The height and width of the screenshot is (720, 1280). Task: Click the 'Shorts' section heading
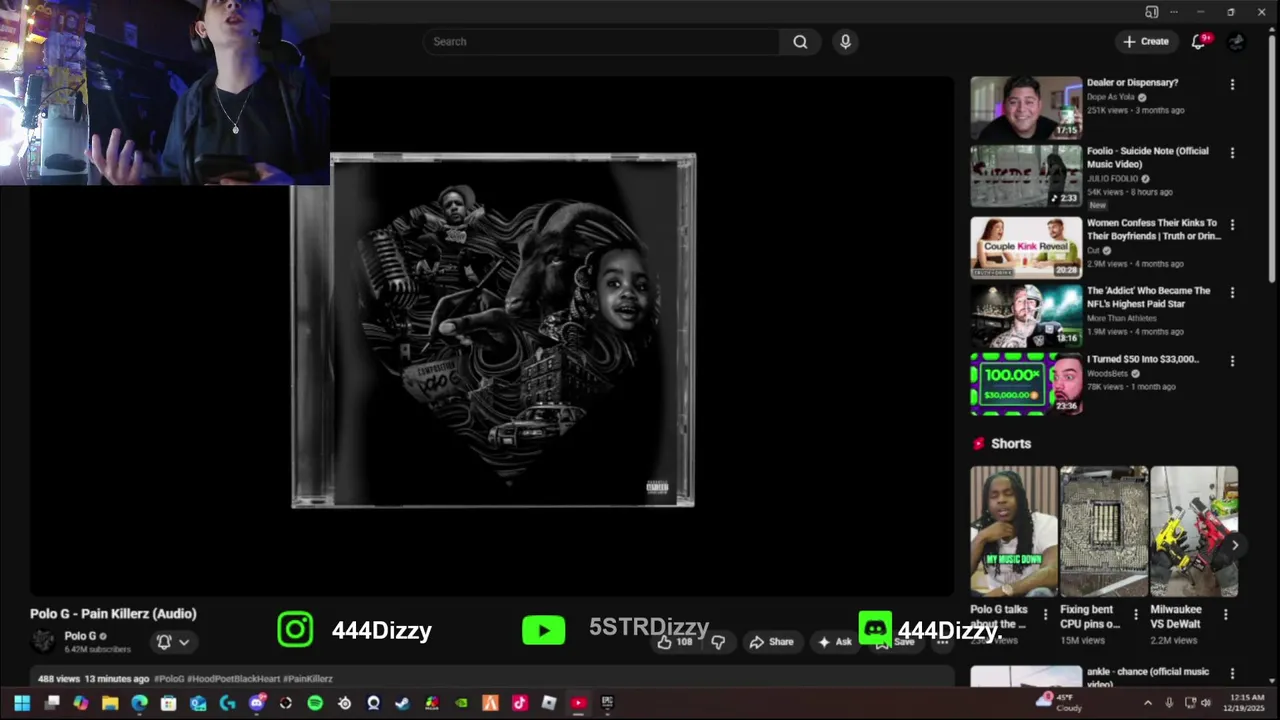[x=1011, y=443]
